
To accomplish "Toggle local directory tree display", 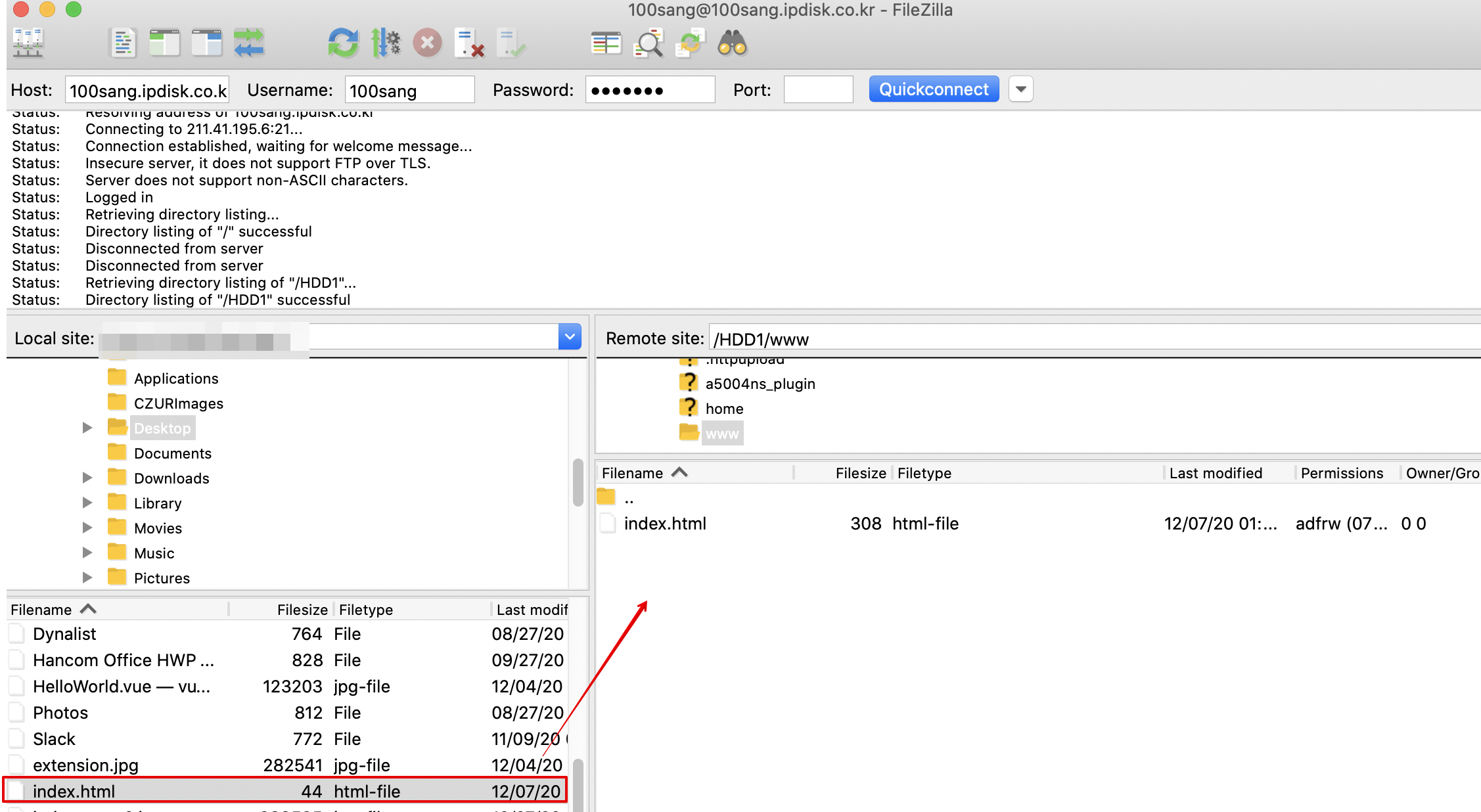I will [164, 43].
